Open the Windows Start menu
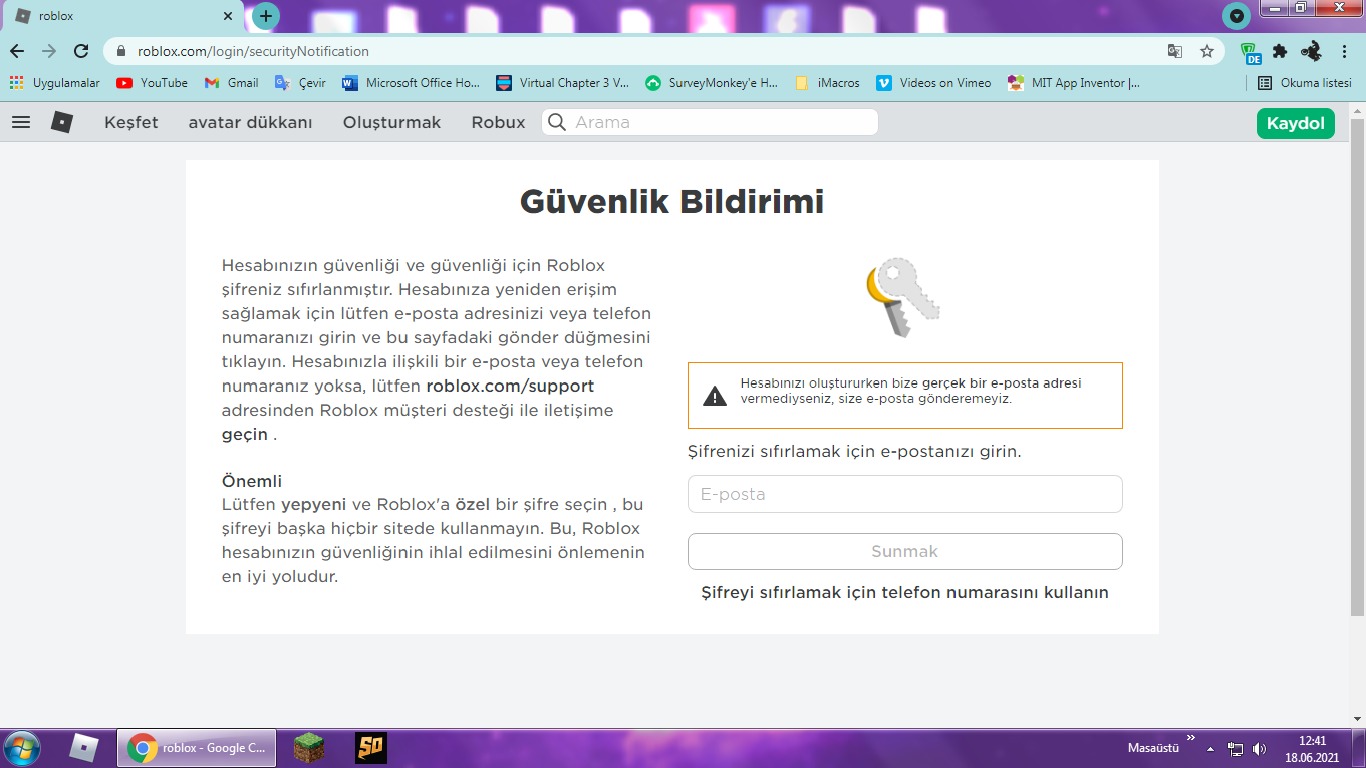 click(x=22, y=748)
